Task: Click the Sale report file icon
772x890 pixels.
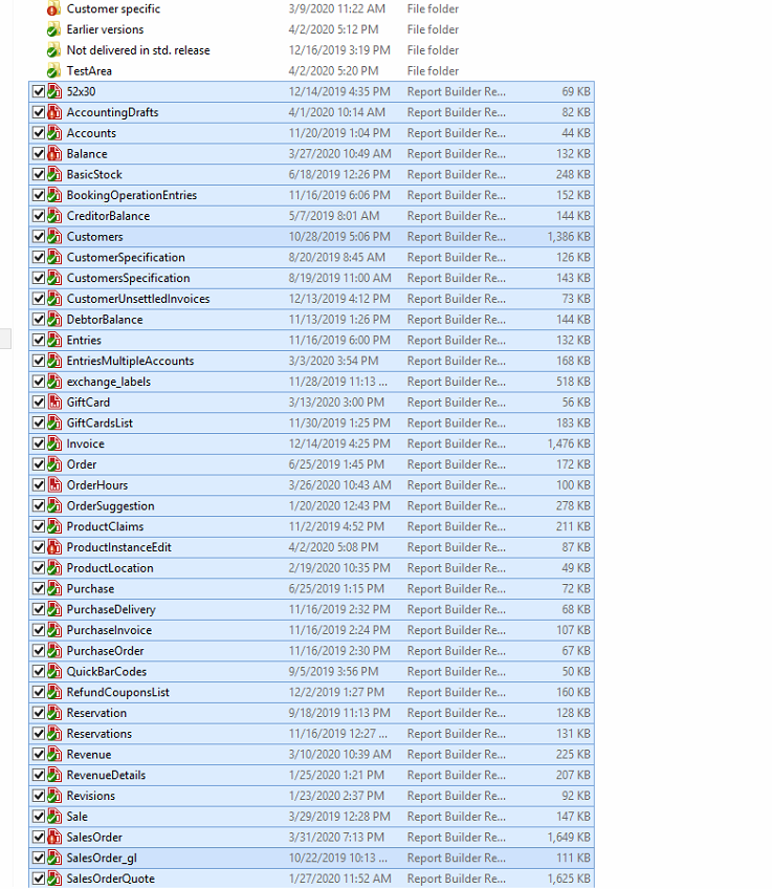Action: 54,817
